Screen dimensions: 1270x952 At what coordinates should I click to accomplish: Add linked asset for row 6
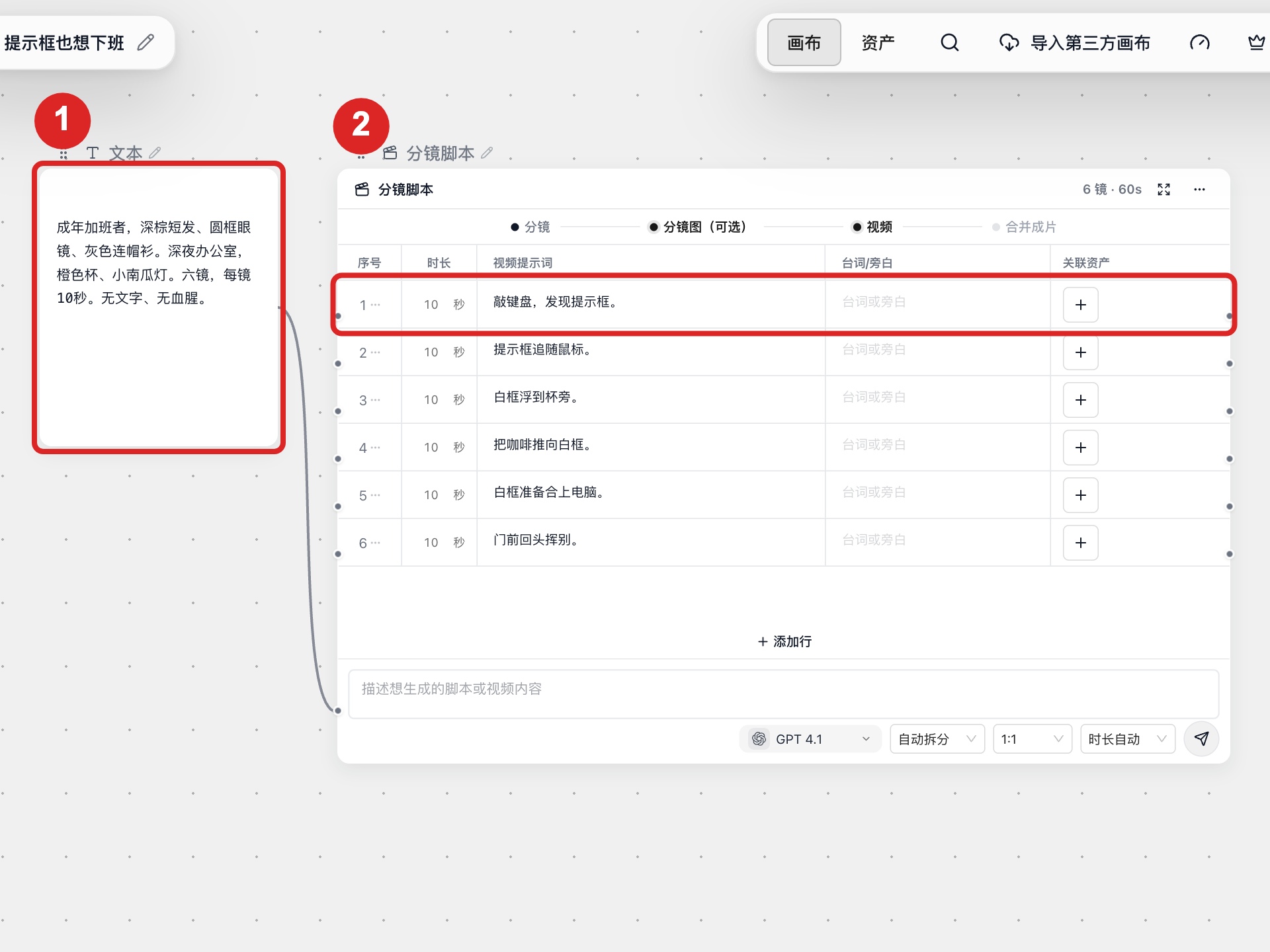pos(1080,543)
